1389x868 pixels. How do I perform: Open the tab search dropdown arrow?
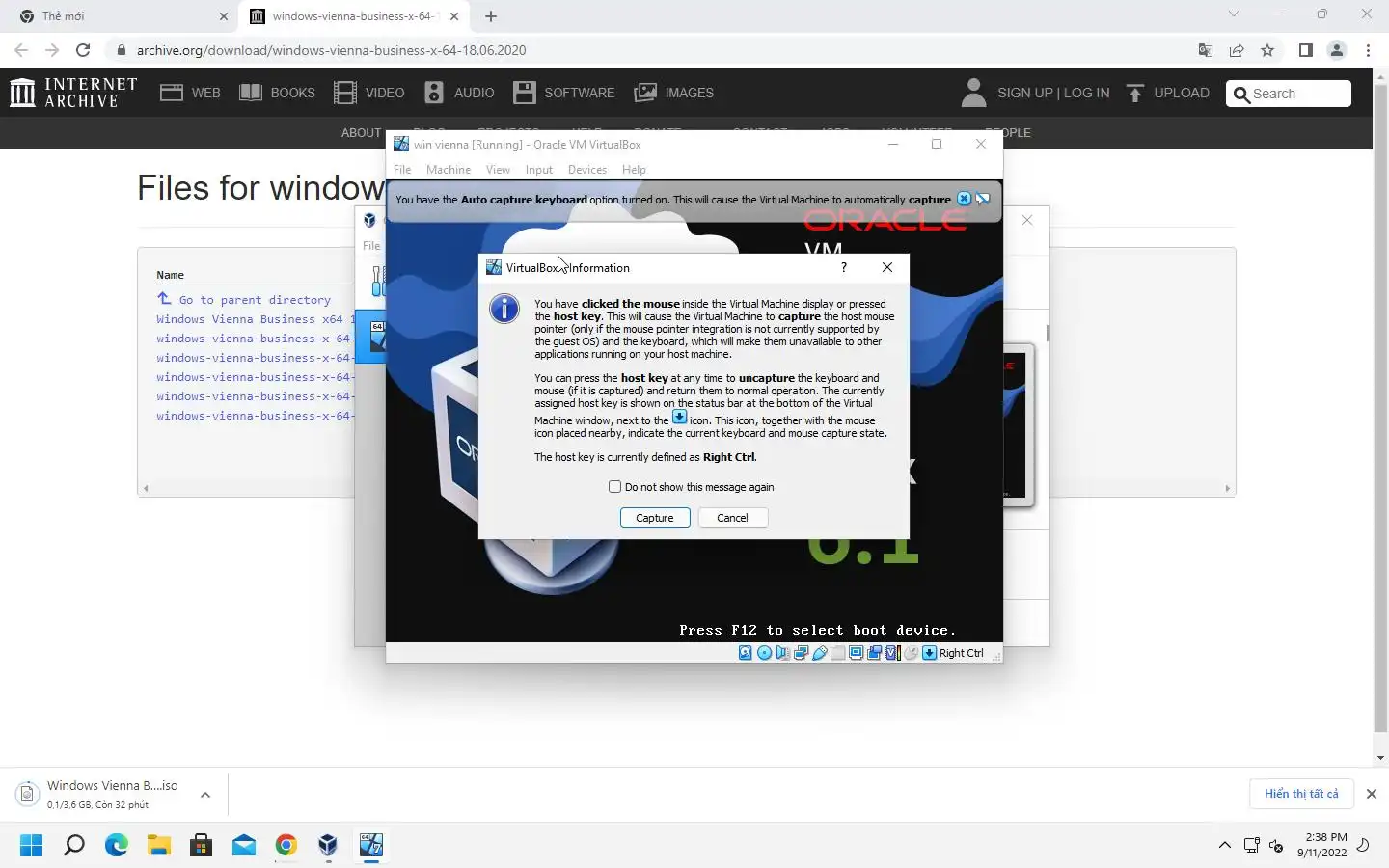[1233, 14]
